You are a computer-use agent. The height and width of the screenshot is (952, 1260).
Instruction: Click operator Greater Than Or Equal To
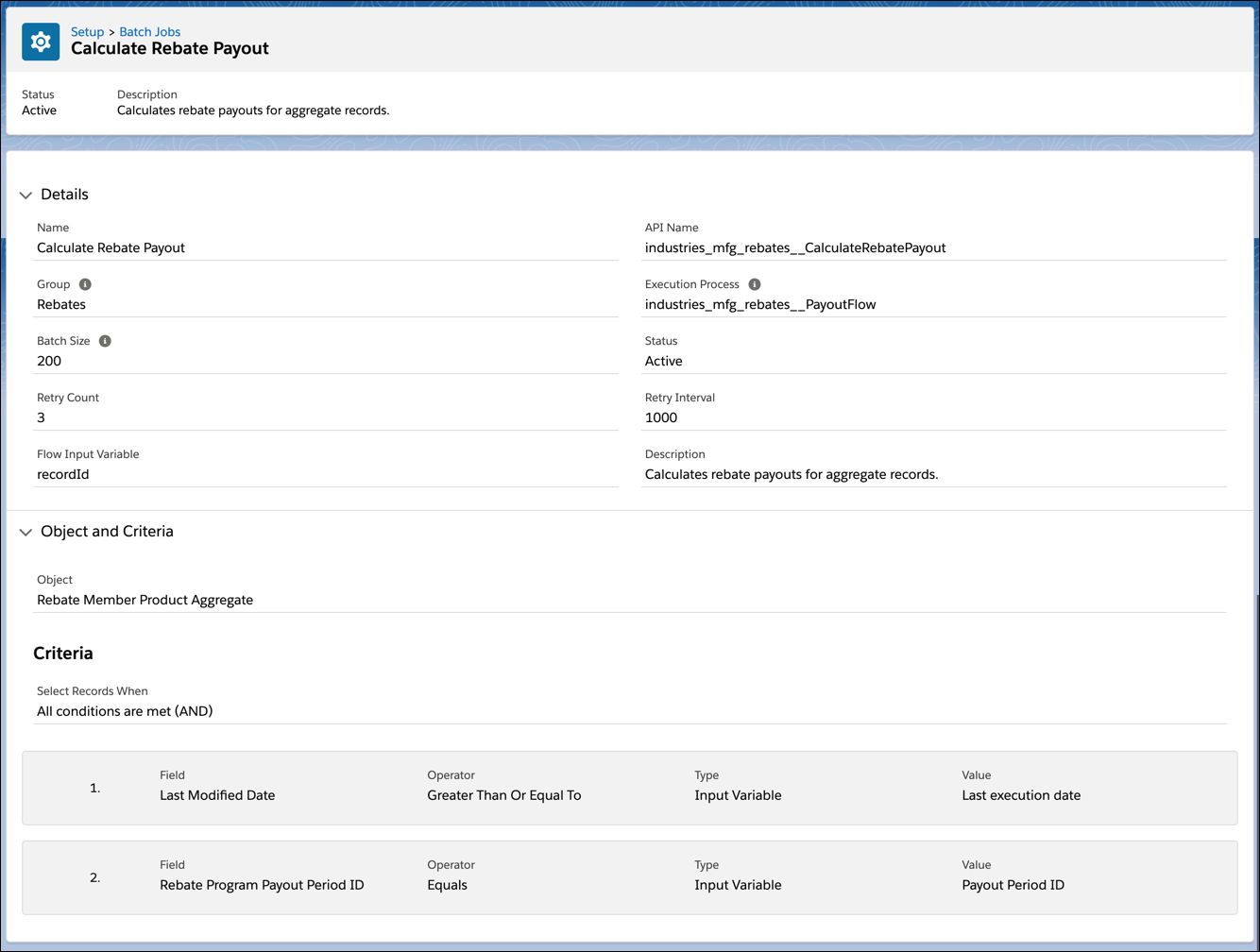(504, 795)
